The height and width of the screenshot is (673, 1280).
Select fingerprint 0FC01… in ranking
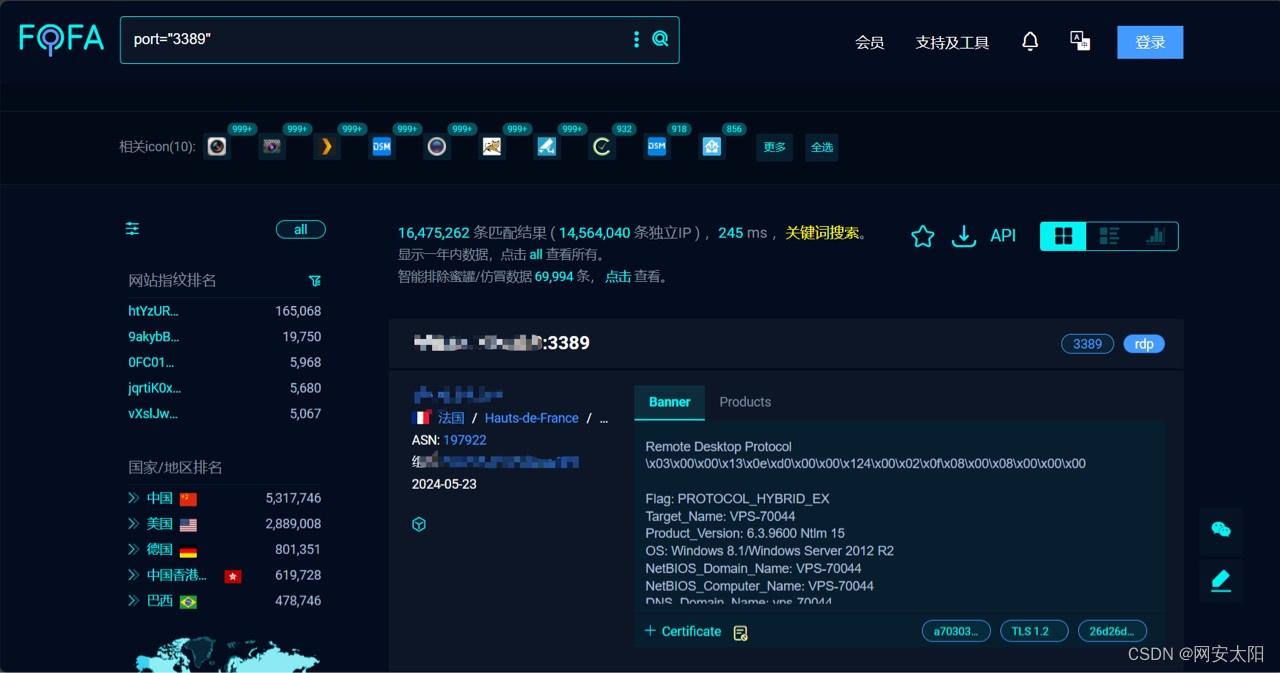click(151, 363)
